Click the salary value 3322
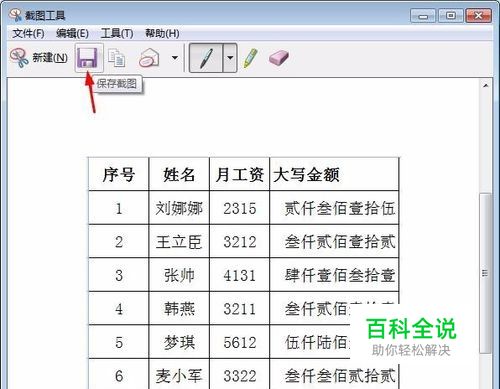 pos(240,376)
